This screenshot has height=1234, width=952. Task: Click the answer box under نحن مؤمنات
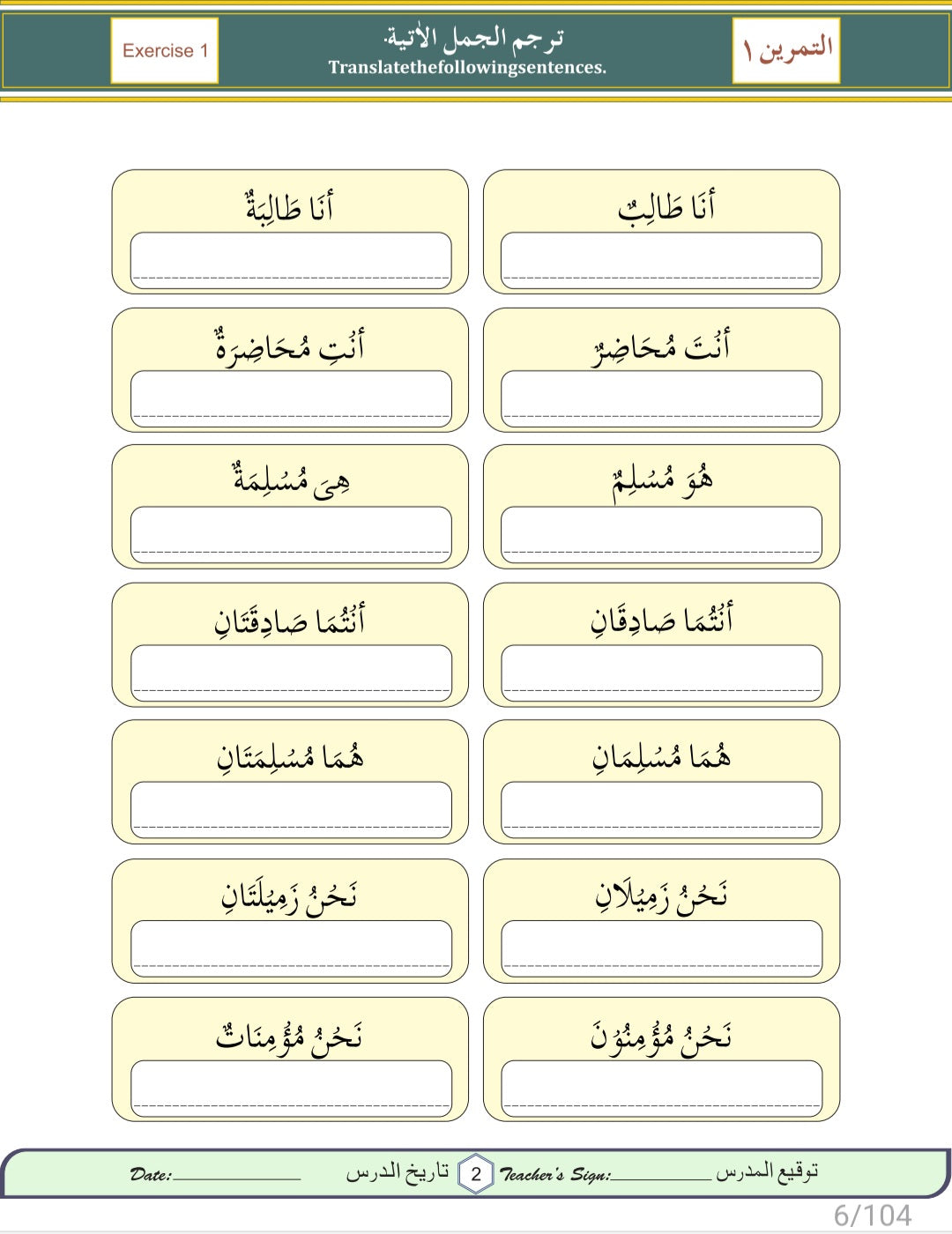(x=291, y=1088)
